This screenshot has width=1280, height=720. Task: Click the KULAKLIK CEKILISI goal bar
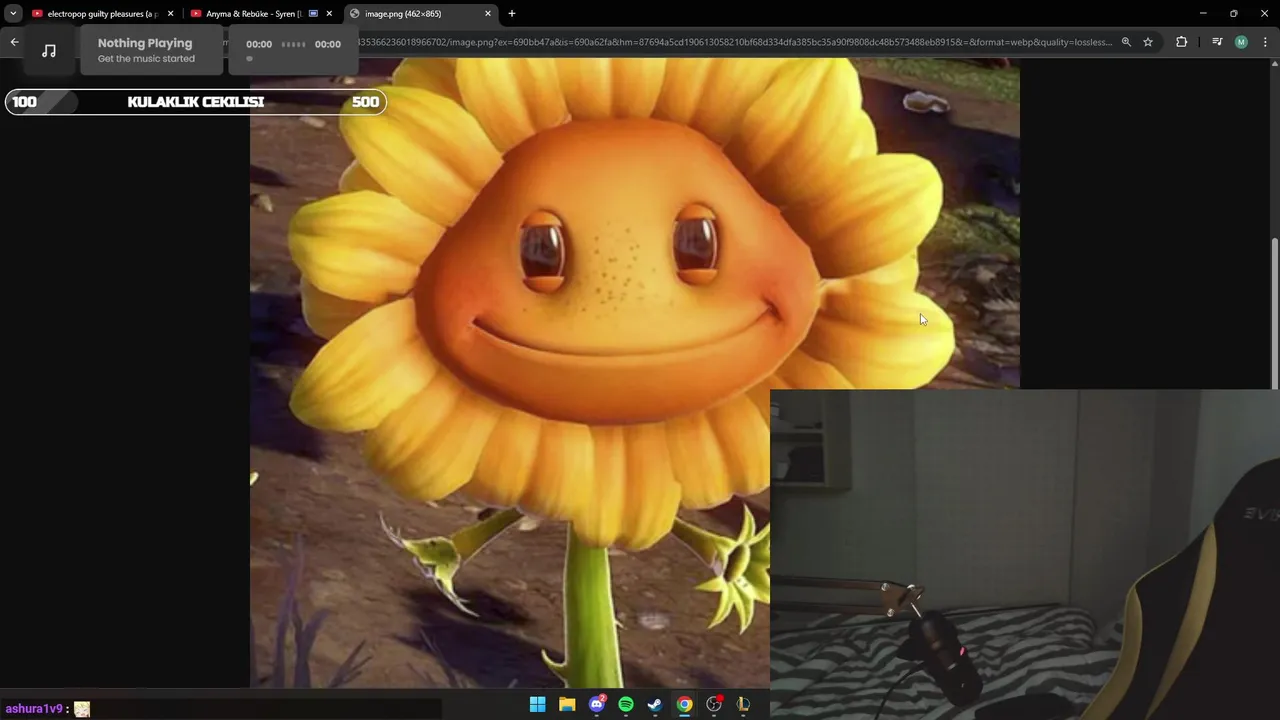(196, 102)
